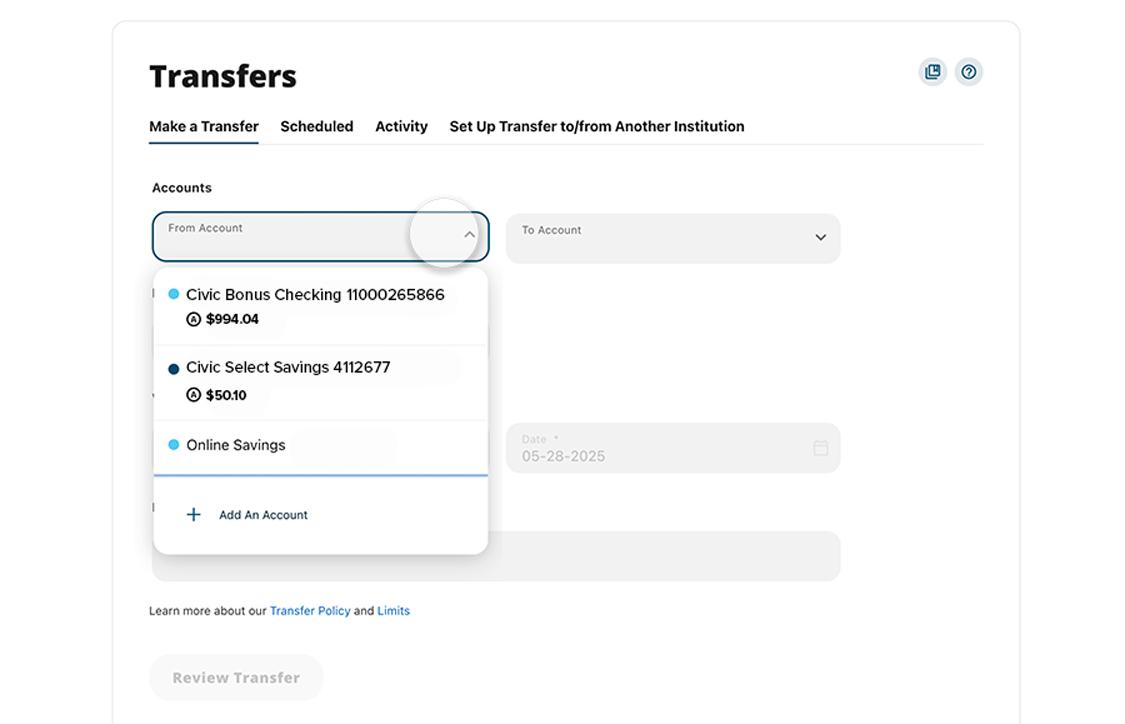The height and width of the screenshot is (724, 1125).
Task: Switch to Make a Transfer tab
Action: pyautogui.click(x=204, y=126)
